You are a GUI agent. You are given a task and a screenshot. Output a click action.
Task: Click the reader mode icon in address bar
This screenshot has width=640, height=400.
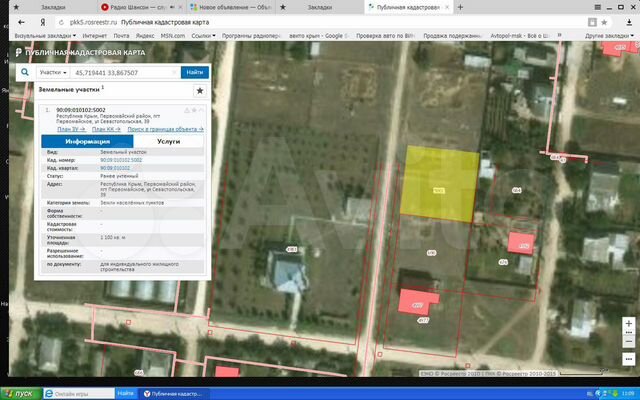592,22
